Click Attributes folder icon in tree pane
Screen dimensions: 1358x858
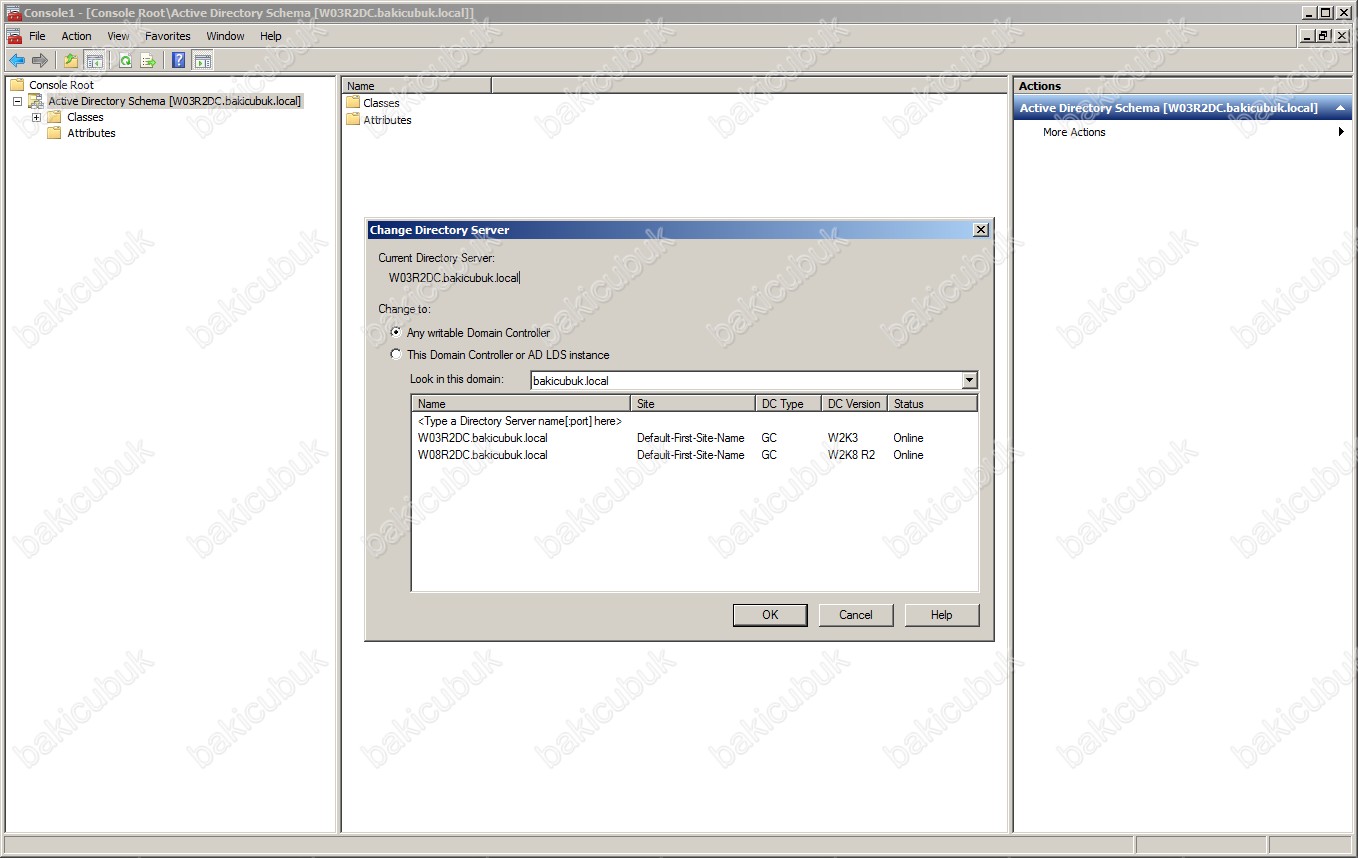54,133
